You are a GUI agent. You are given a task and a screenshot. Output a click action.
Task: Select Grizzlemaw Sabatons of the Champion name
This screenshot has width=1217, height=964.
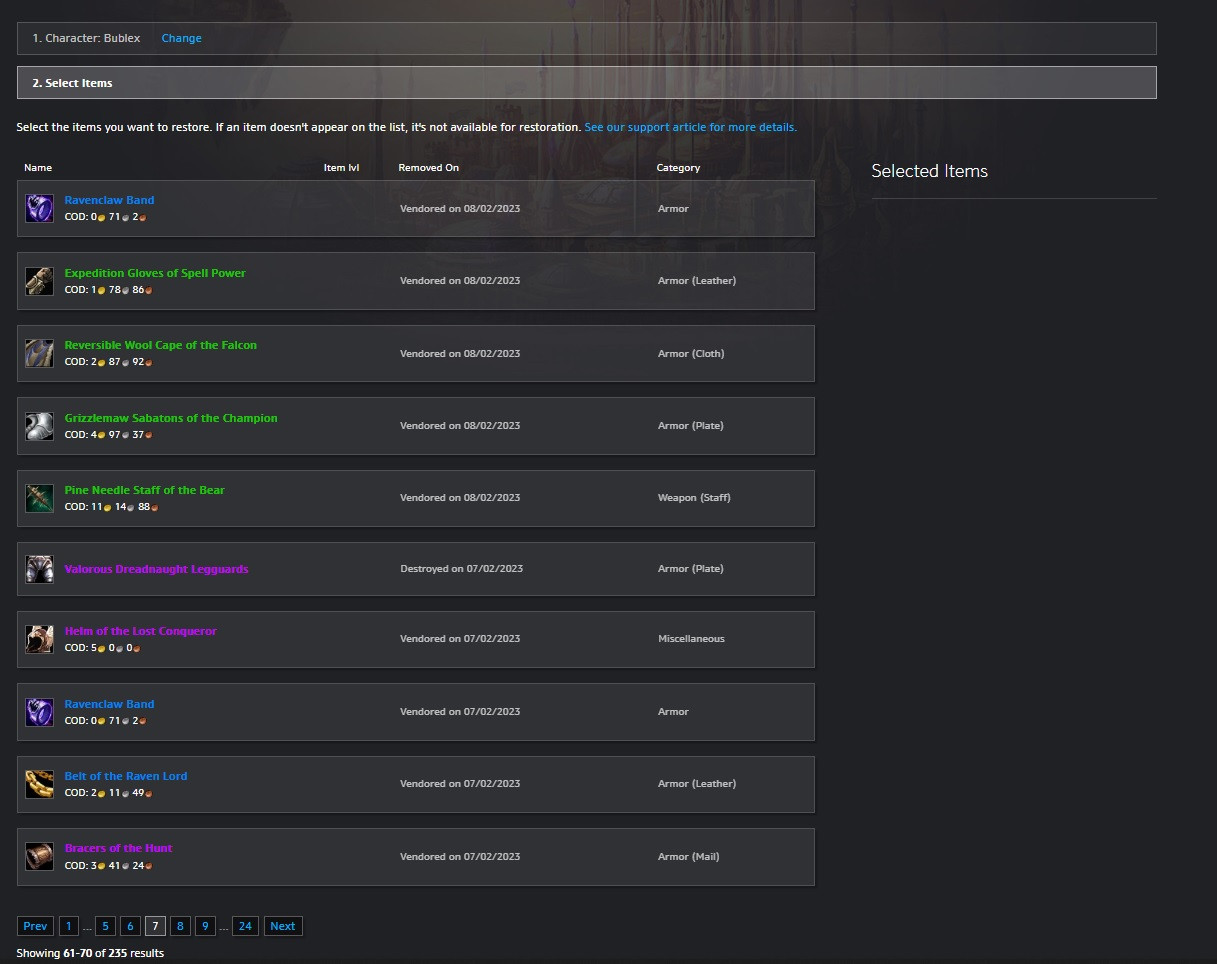click(171, 418)
